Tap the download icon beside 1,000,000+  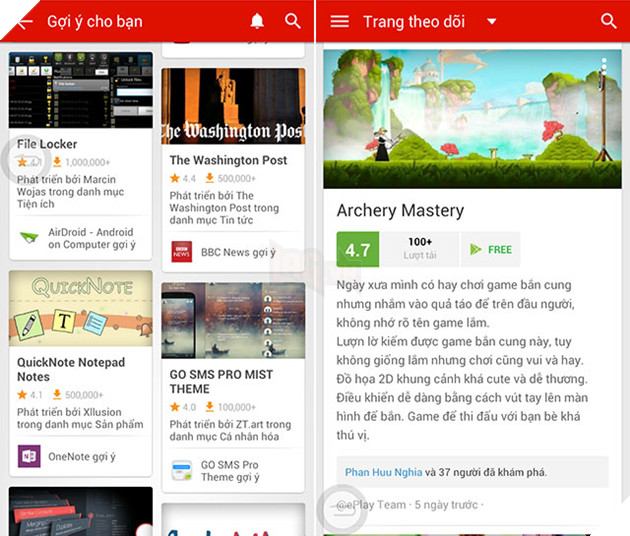click(57, 162)
